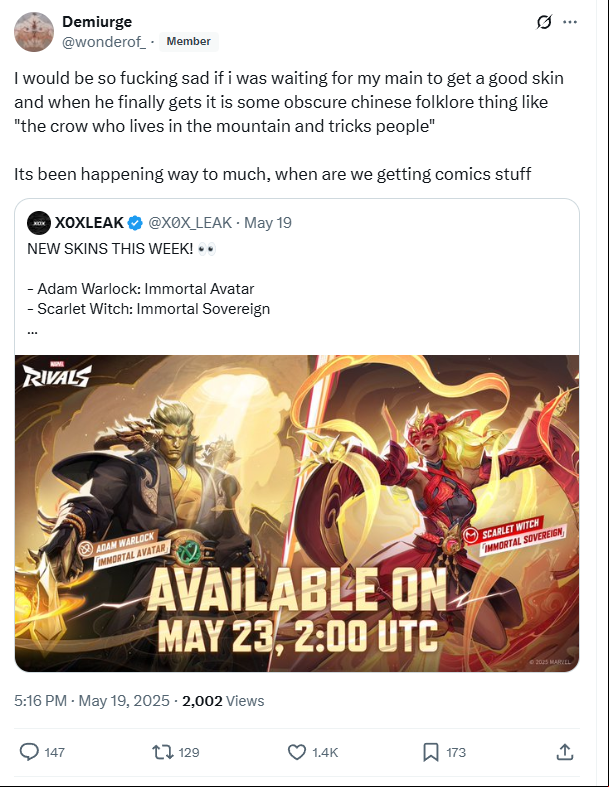Screen dimensions: 609x787
Task: Click the X0XLEAK avatar in quoted post
Action: [39, 223]
